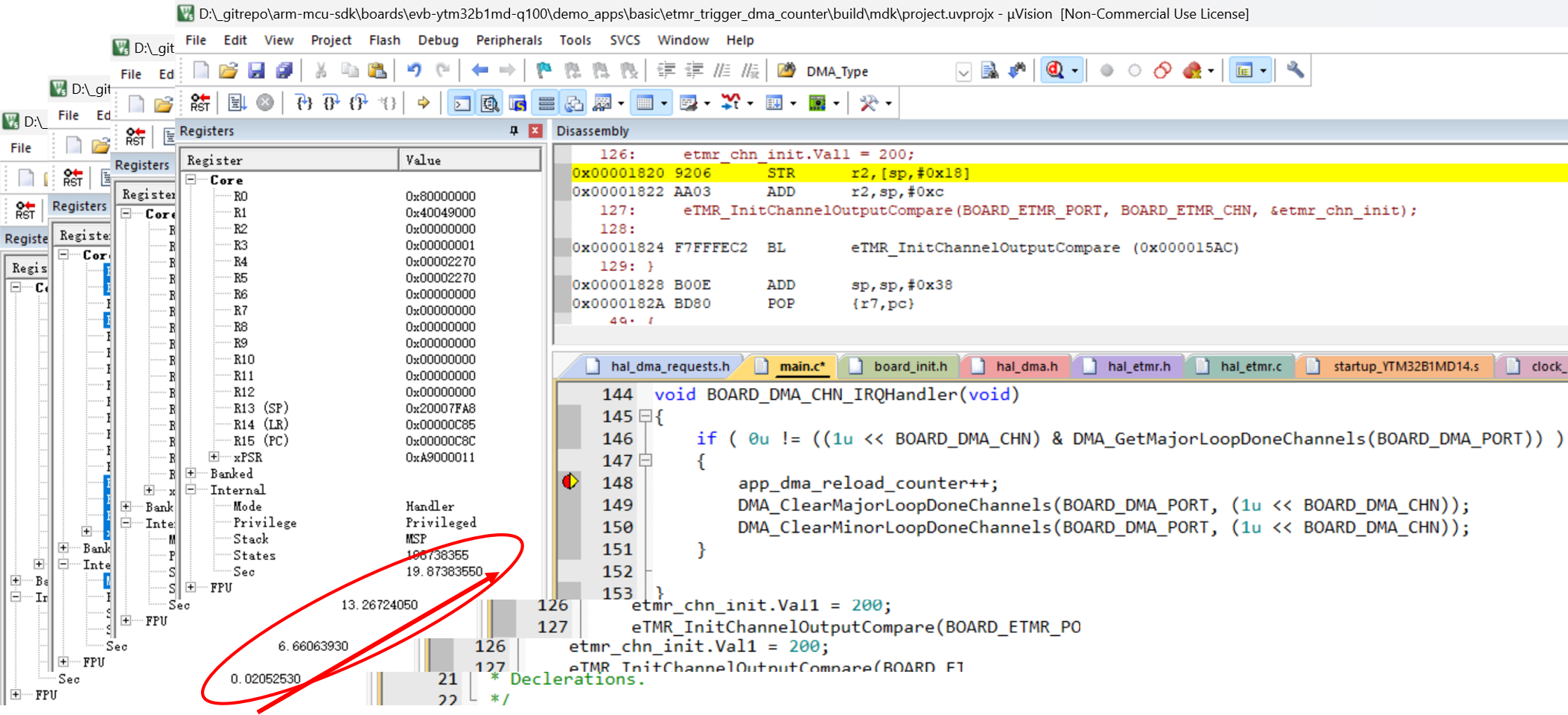Image resolution: width=1568 pixels, height=715 pixels.
Task: Toggle the Call Stack window button
Action: click(x=574, y=103)
